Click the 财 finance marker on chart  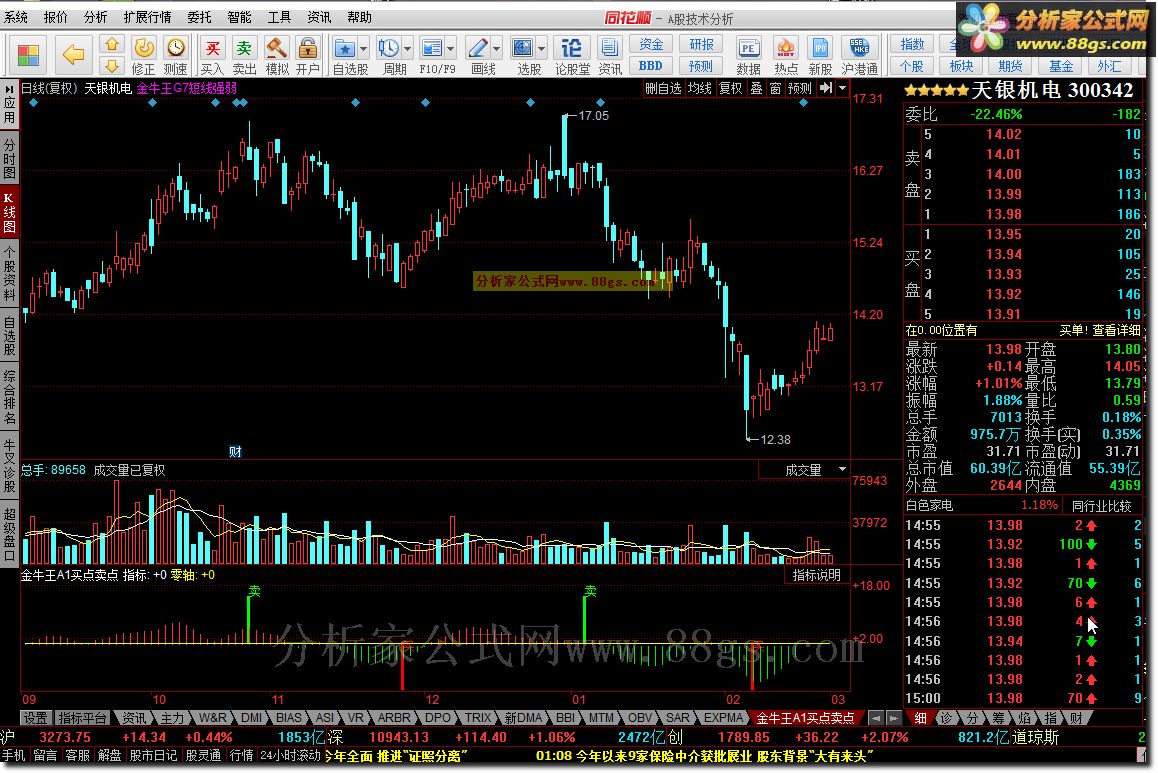pyautogui.click(x=235, y=451)
